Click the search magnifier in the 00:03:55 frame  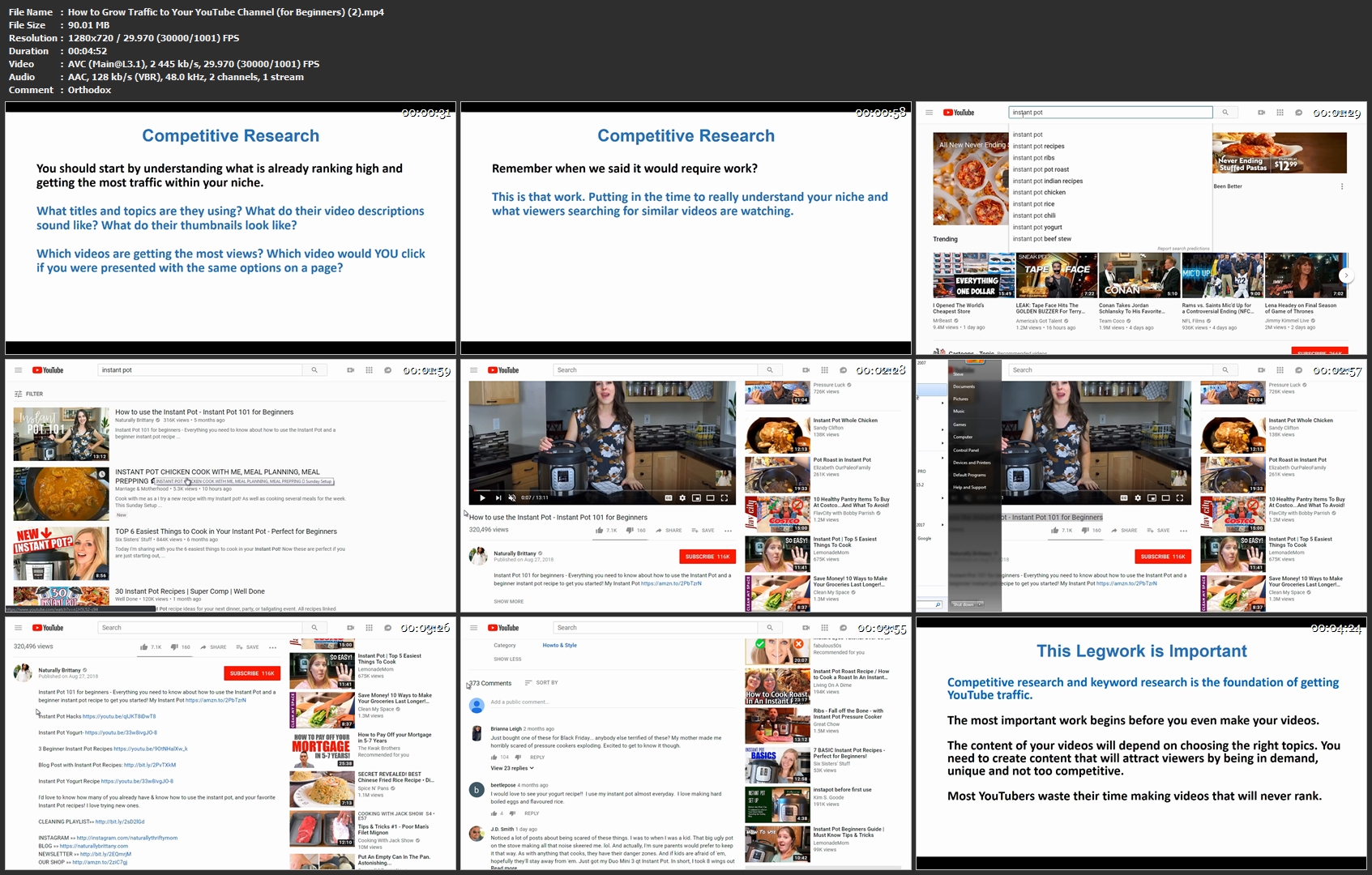click(770, 628)
